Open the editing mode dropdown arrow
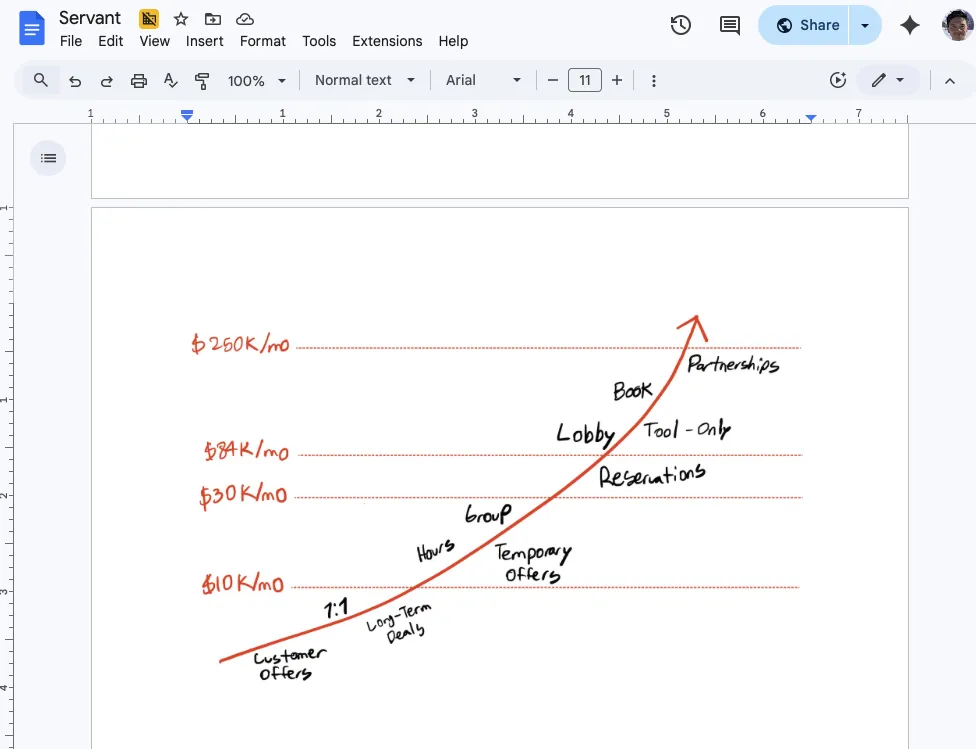 [900, 80]
